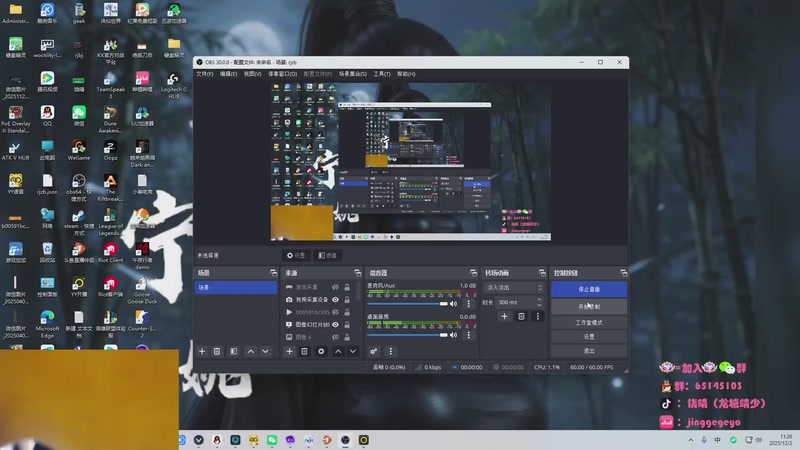The height and width of the screenshot is (450, 800).
Task: Move scene up with the Scenes dock up arrow
Action: (251, 352)
